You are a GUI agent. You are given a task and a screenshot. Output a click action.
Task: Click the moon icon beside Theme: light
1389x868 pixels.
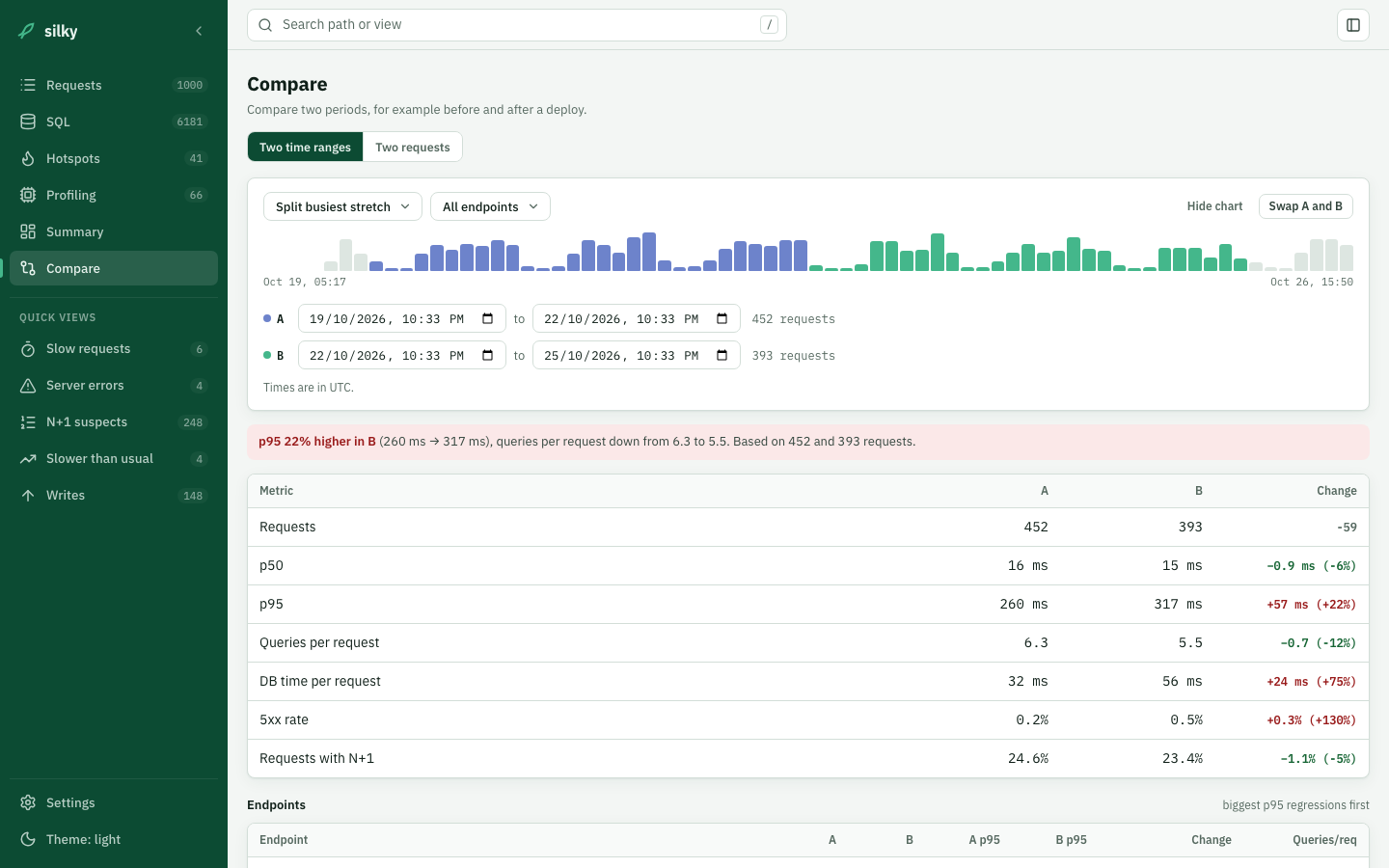(x=28, y=839)
